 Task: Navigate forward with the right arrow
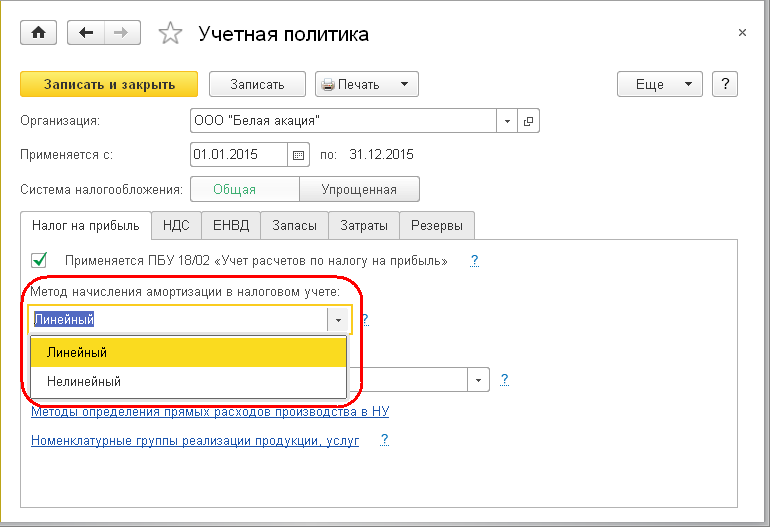click(122, 33)
